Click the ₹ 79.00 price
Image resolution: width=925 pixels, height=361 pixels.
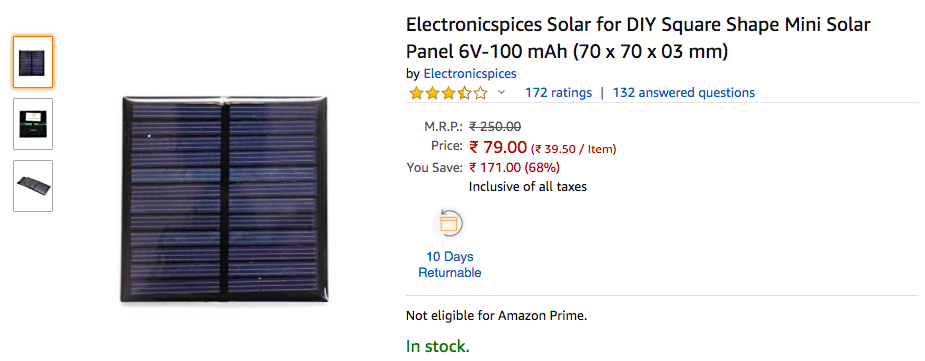click(x=497, y=147)
